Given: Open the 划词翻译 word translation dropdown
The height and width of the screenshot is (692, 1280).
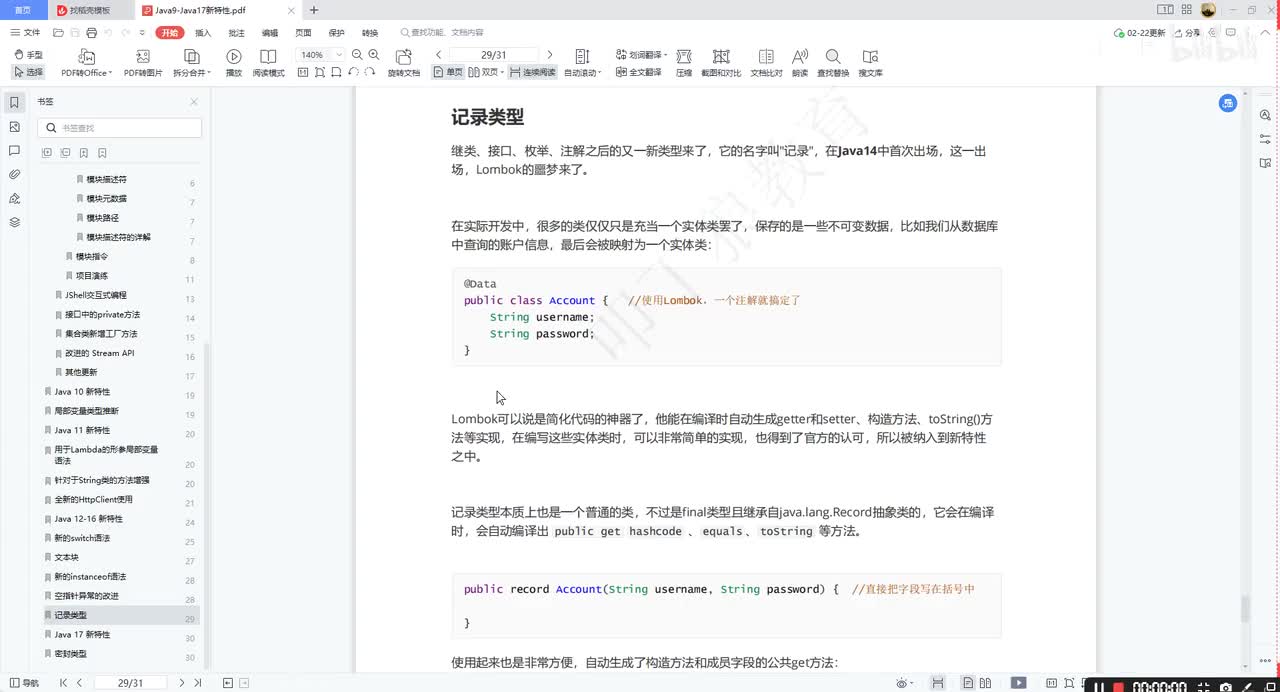Looking at the screenshot, I should click(x=639, y=55).
